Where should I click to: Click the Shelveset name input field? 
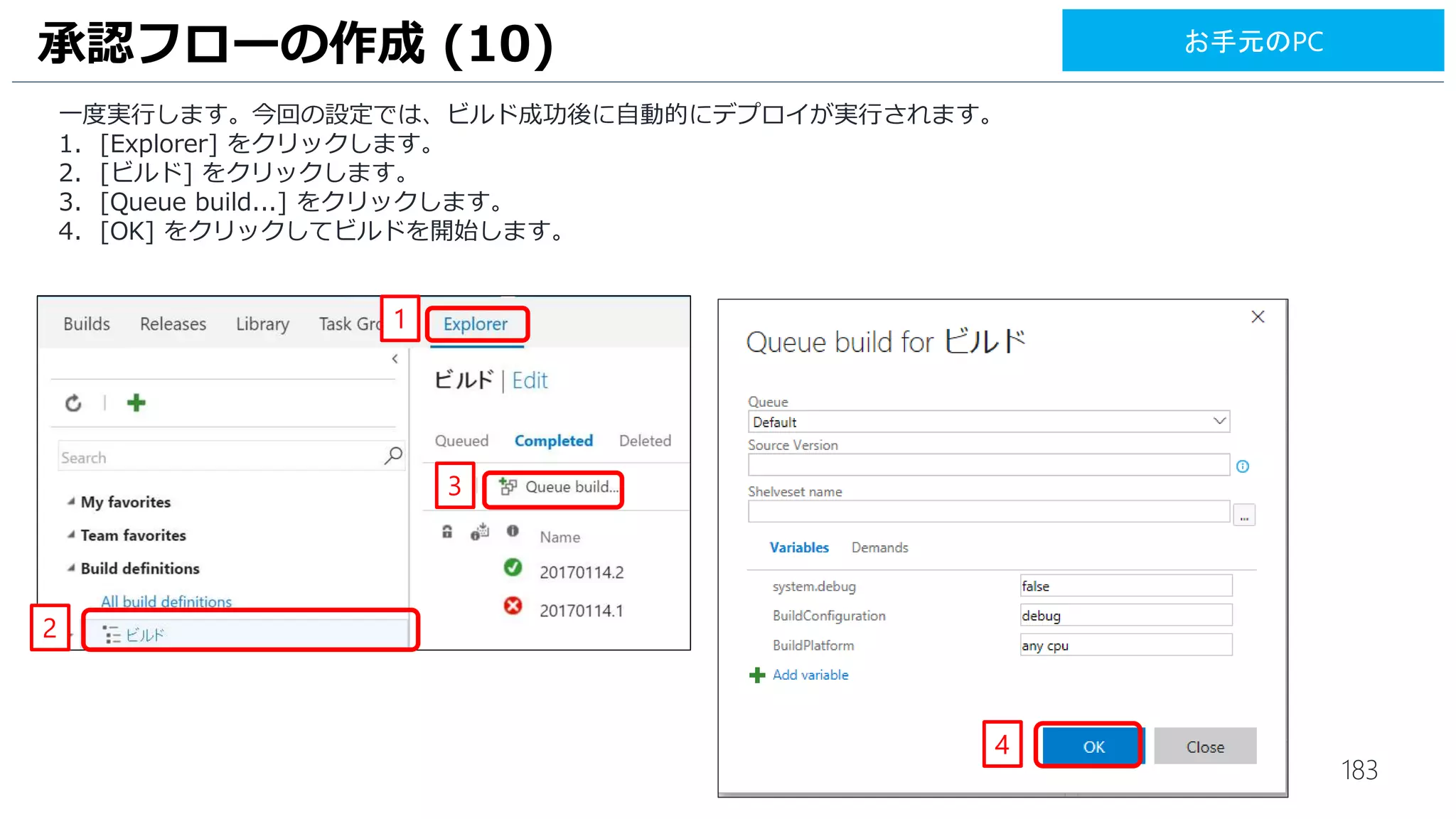(988, 511)
